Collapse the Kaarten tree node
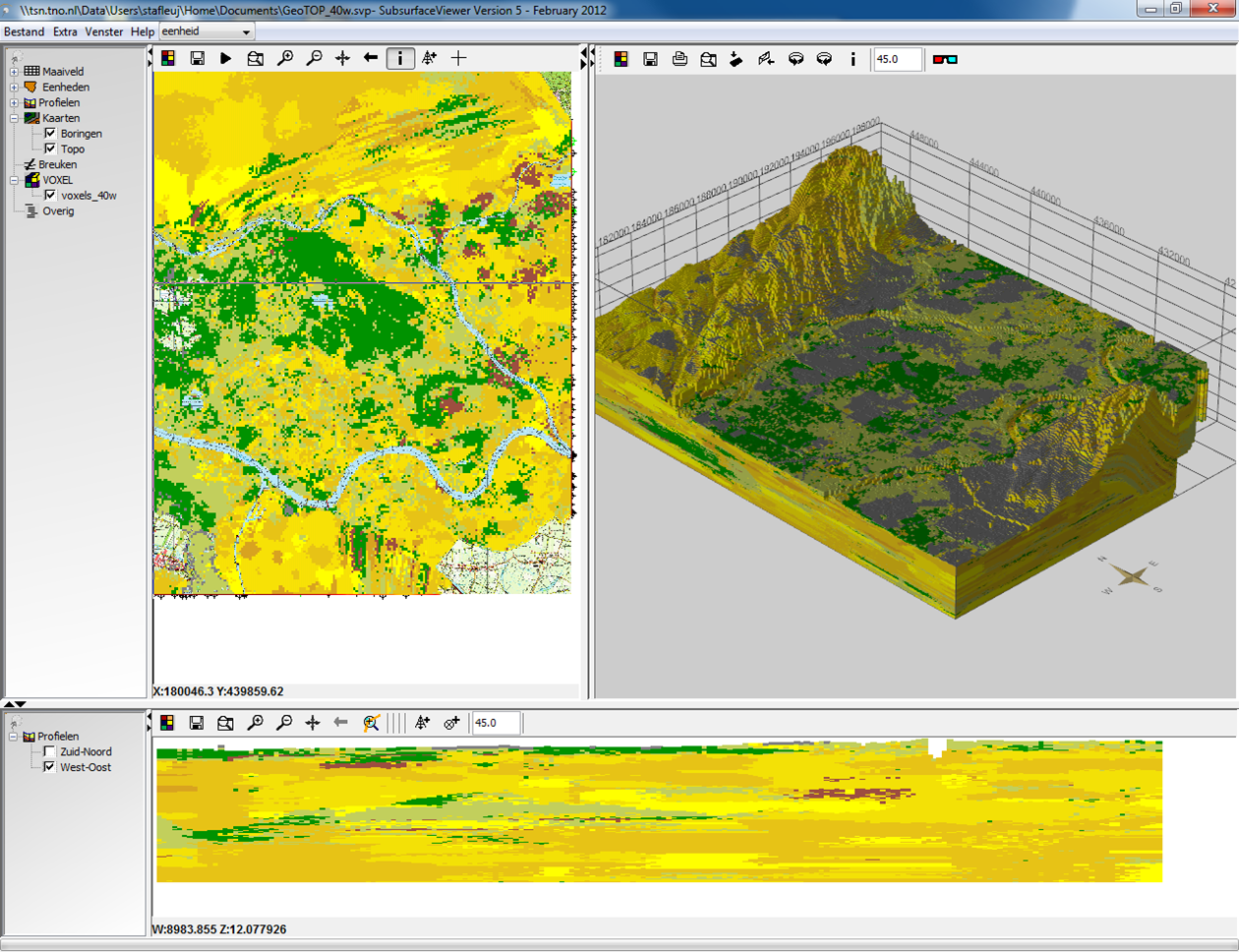 pyautogui.click(x=14, y=118)
